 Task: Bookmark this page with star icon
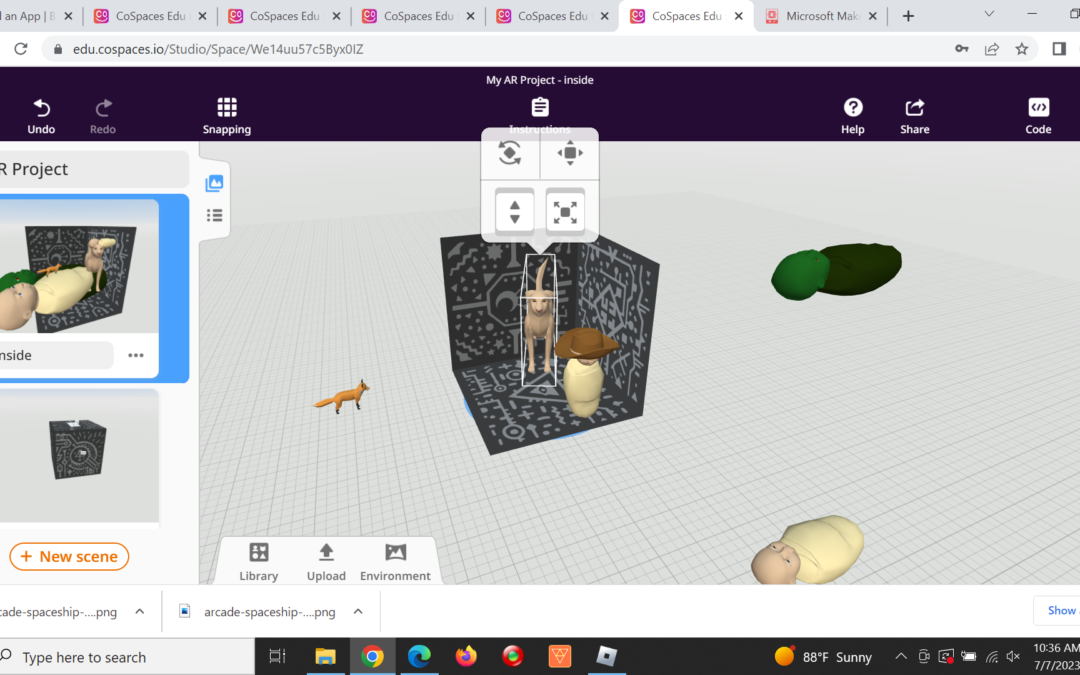(1021, 49)
